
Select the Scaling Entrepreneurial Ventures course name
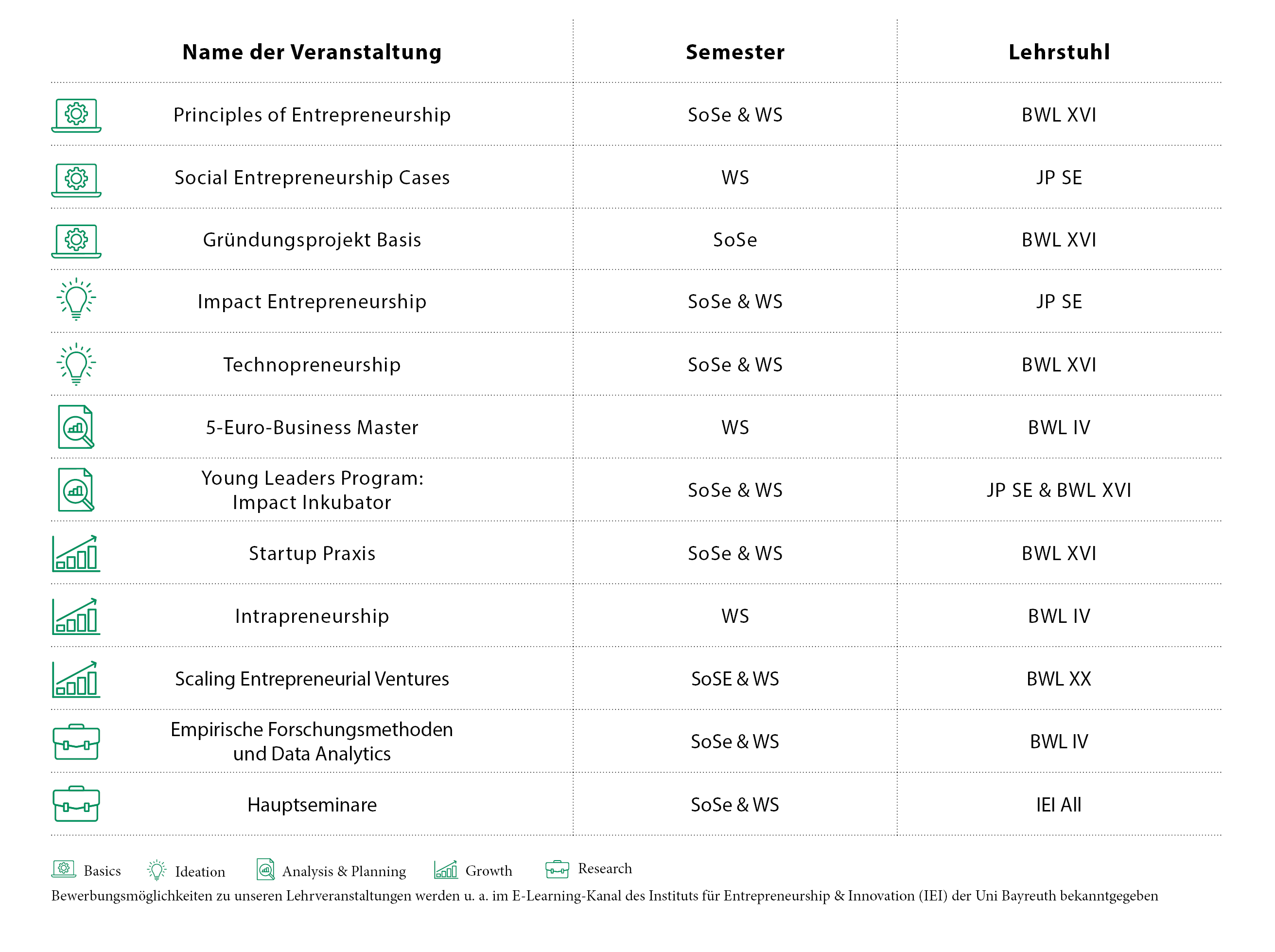[x=312, y=679]
